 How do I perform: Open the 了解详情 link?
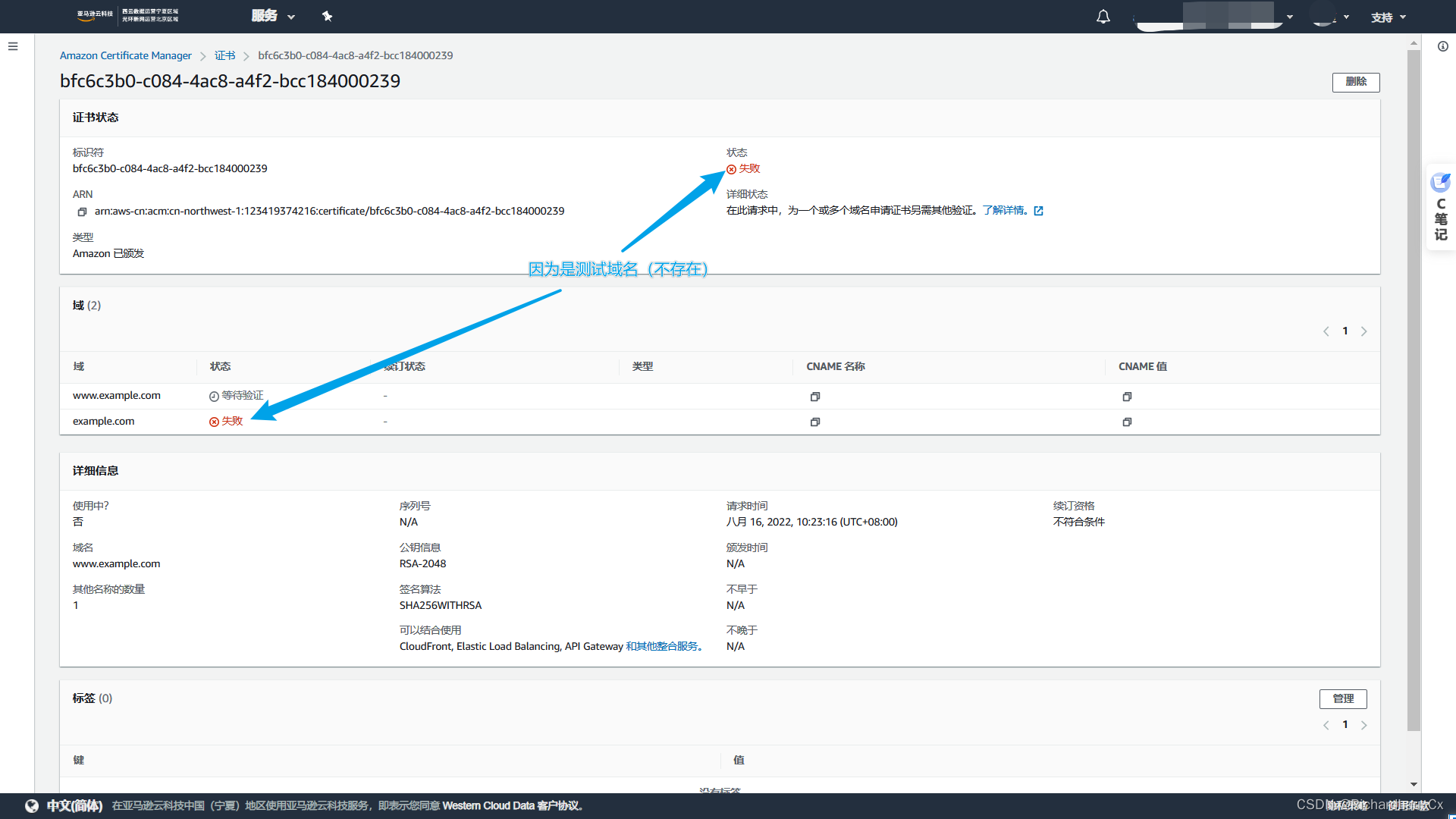tap(1005, 210)
